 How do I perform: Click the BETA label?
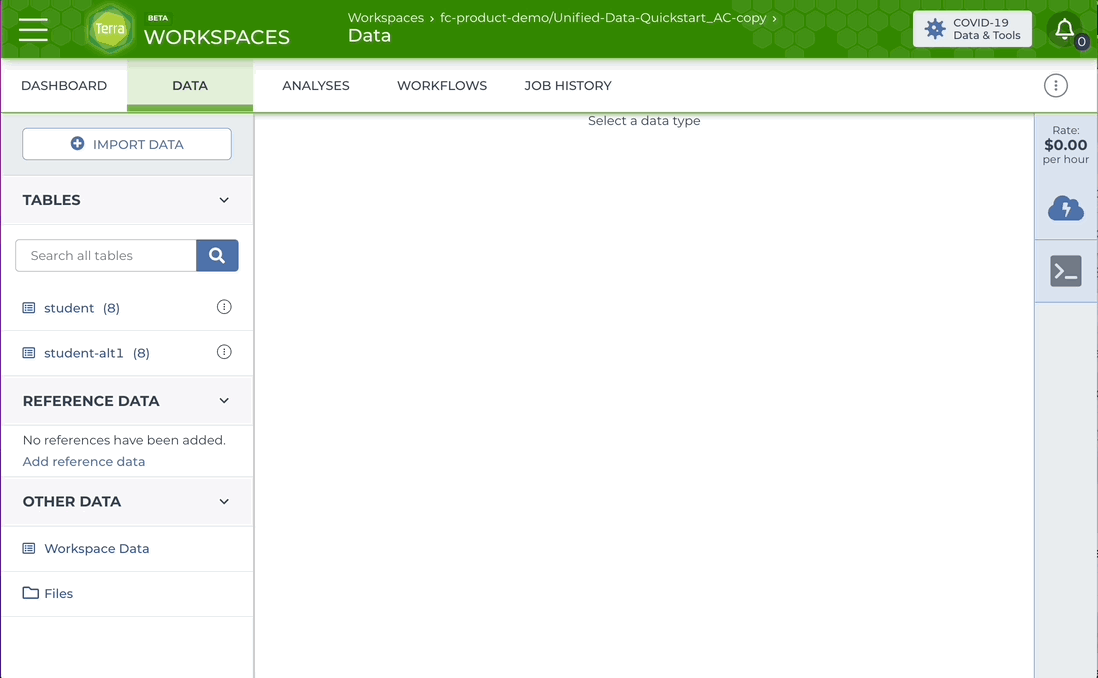[x=158, y=18]
